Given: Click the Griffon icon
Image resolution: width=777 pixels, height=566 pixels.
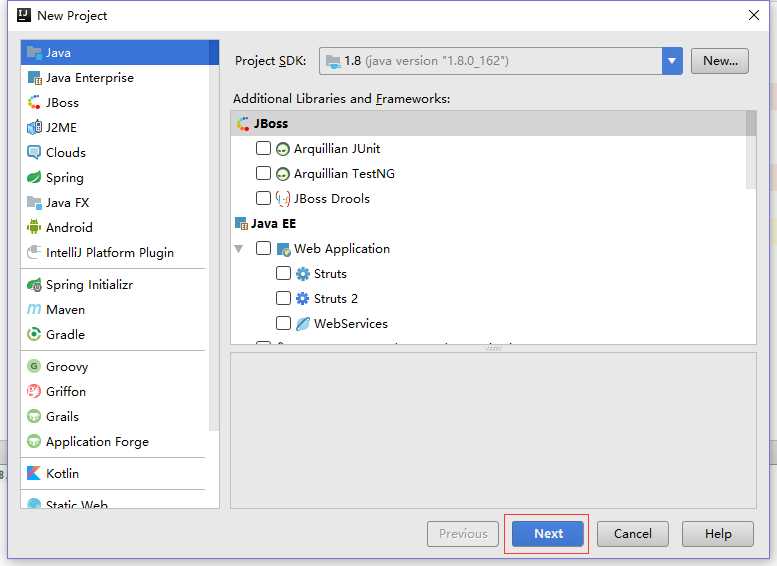Looking at the screenshot, I should click(x=34, y=391).
